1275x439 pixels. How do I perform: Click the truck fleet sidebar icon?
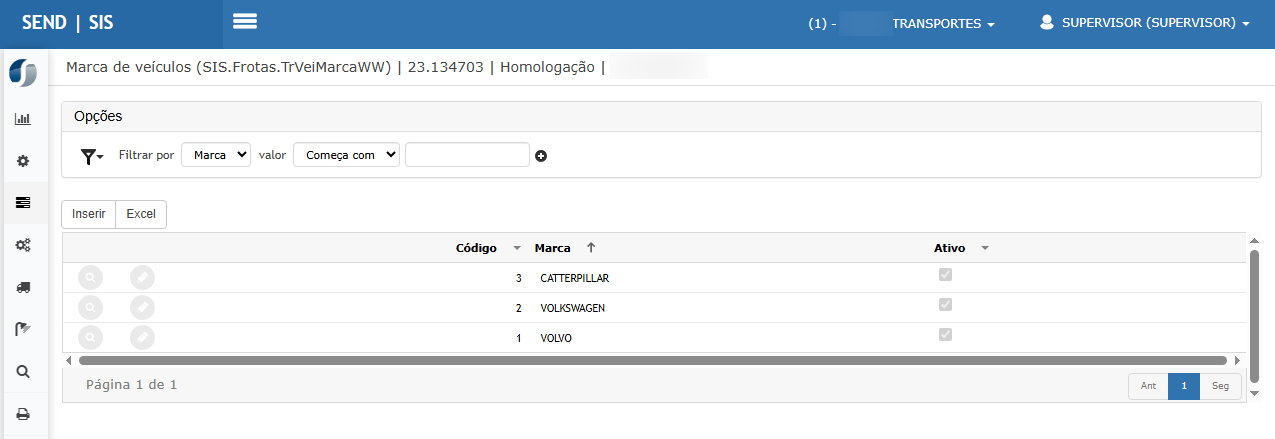coord(23,287)
